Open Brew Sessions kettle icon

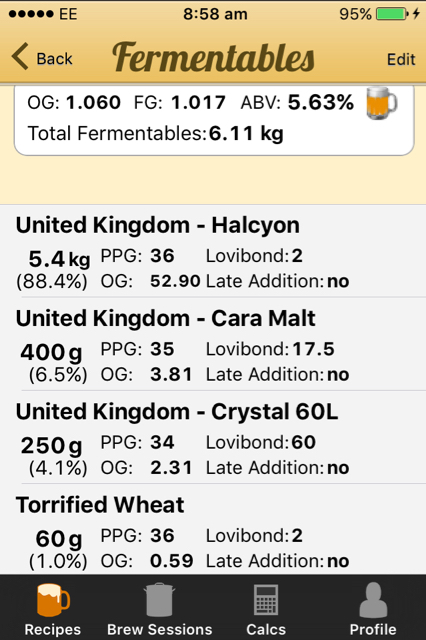pos(159,600)
